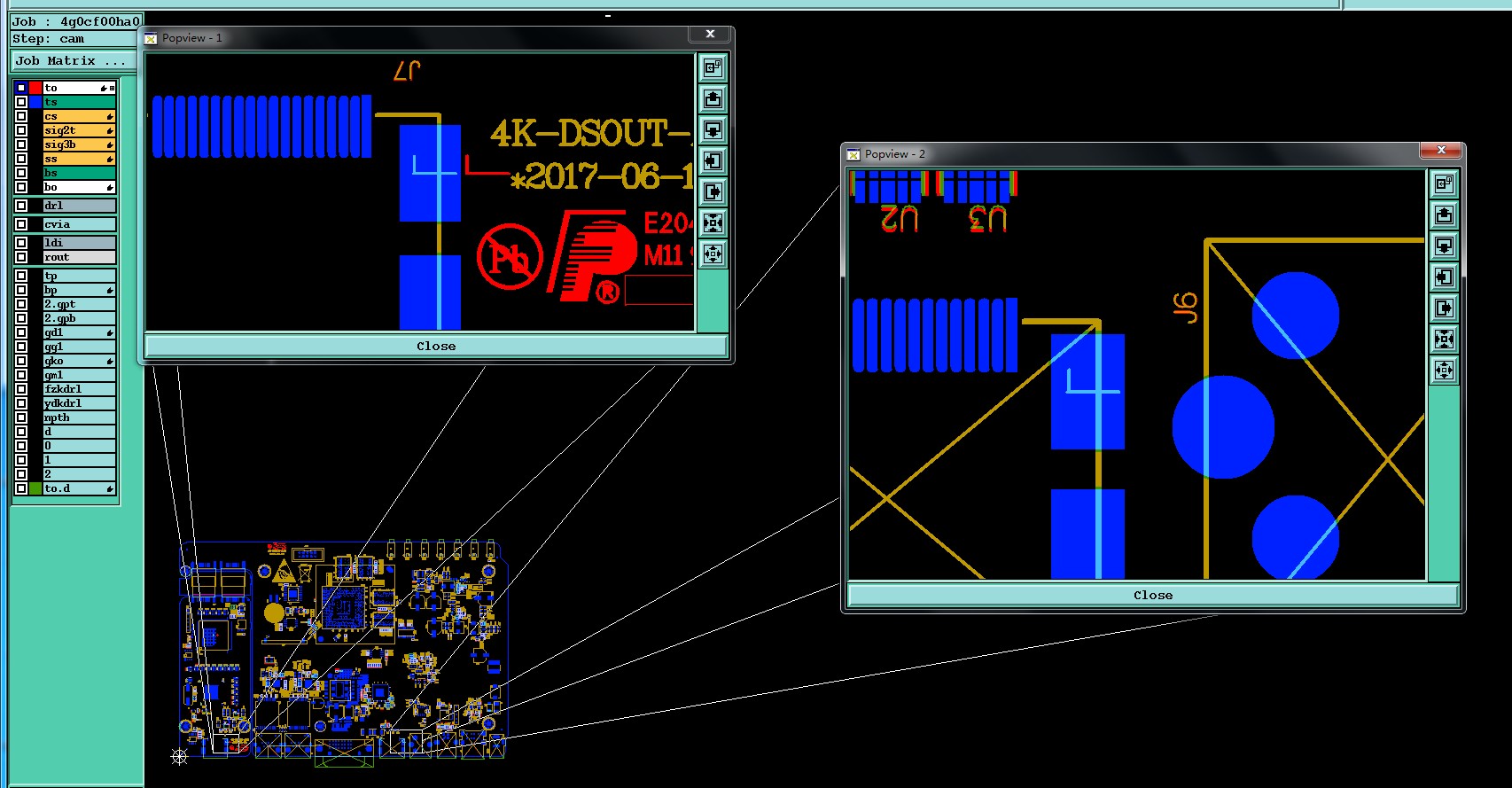Viewport: 1512px width, 788px height.
Task: Click the top window-toggle icon in Popview 2
Action: tap(1444, 183)
